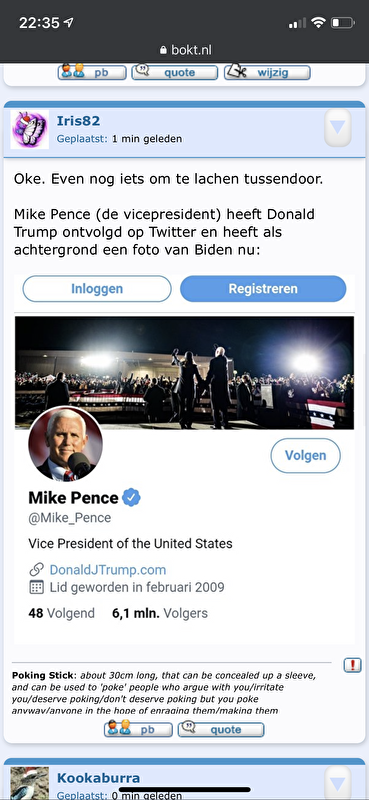Viewport: 369px width, 800px height.
Task: Tap the verified badge beside Mike Pence
Action: tap(132, 497)
